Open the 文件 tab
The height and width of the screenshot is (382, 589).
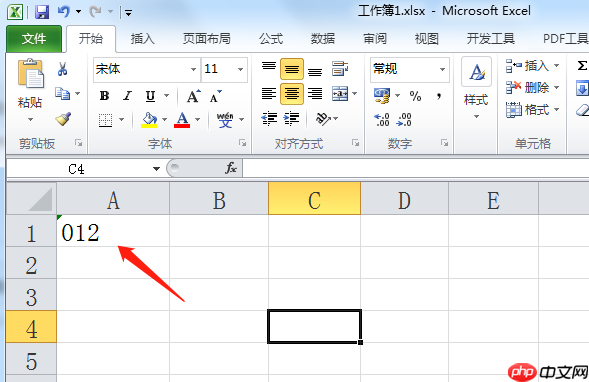click(34, 39)
